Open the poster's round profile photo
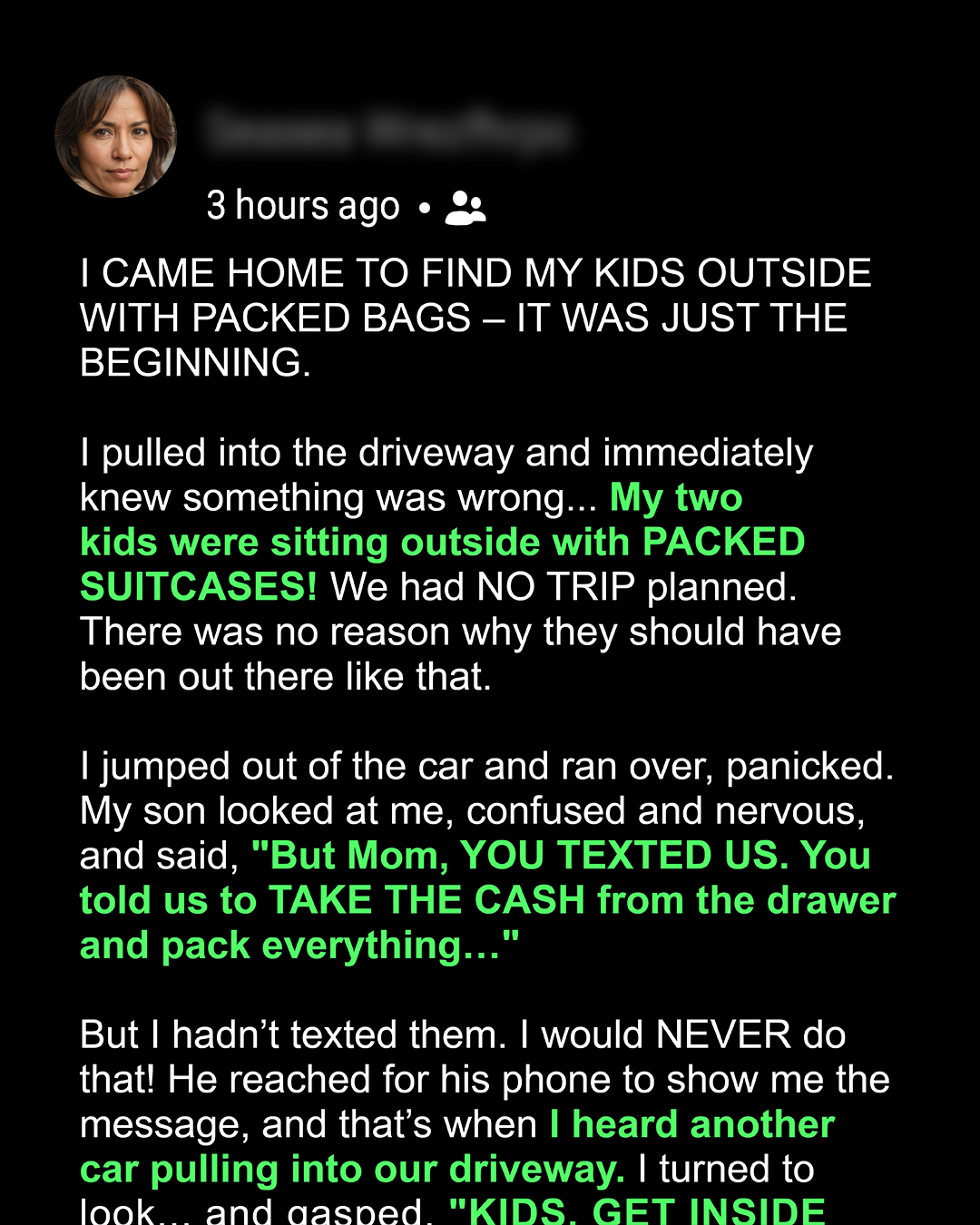This screenshot has width=980, height=1225. [115, 136]
